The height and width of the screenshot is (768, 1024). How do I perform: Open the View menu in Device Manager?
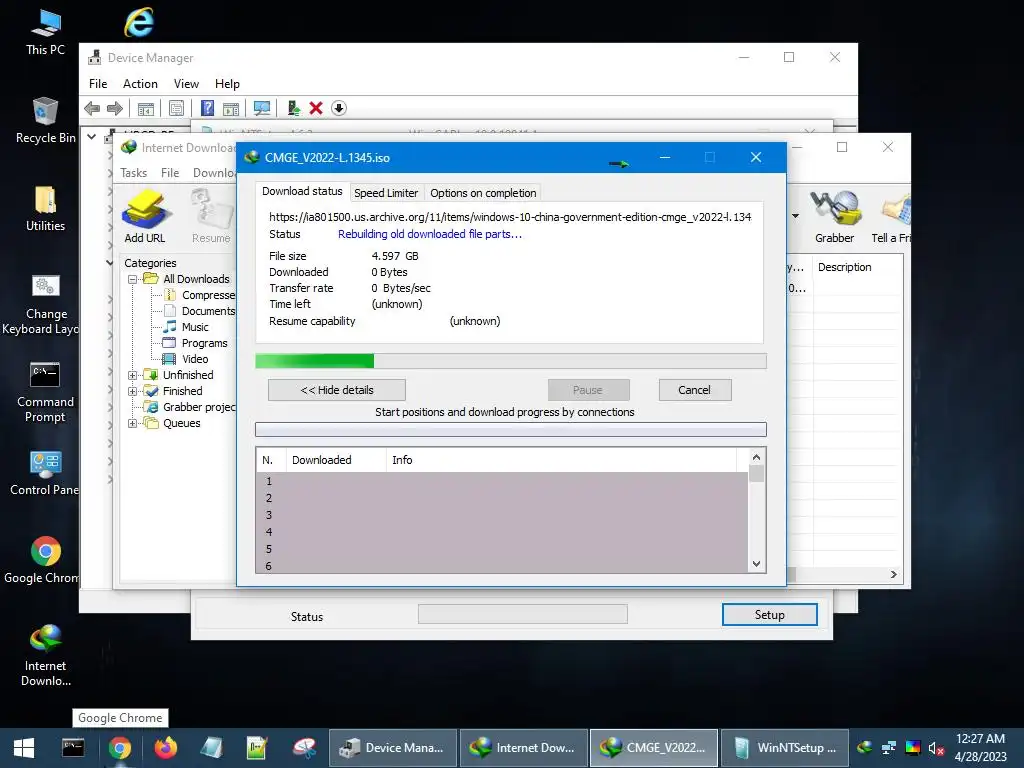pos(186,84)
